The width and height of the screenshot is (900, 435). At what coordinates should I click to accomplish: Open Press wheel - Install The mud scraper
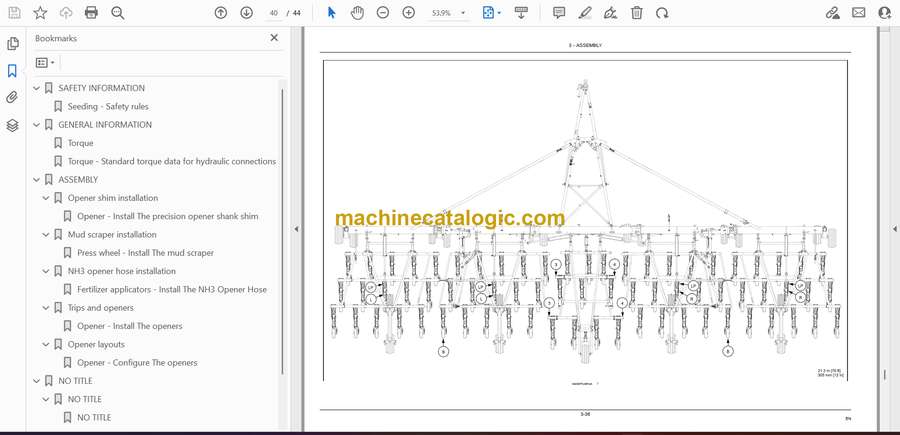coord(145,253)
